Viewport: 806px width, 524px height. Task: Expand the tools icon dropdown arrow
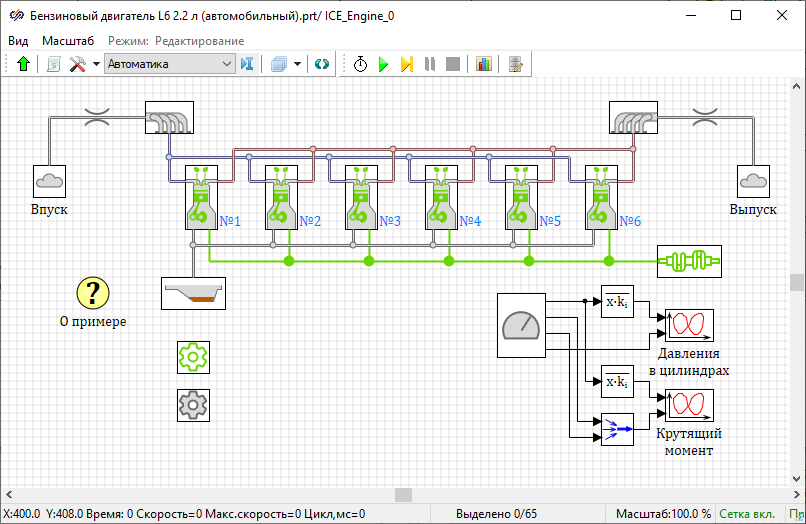coord(96,64)
